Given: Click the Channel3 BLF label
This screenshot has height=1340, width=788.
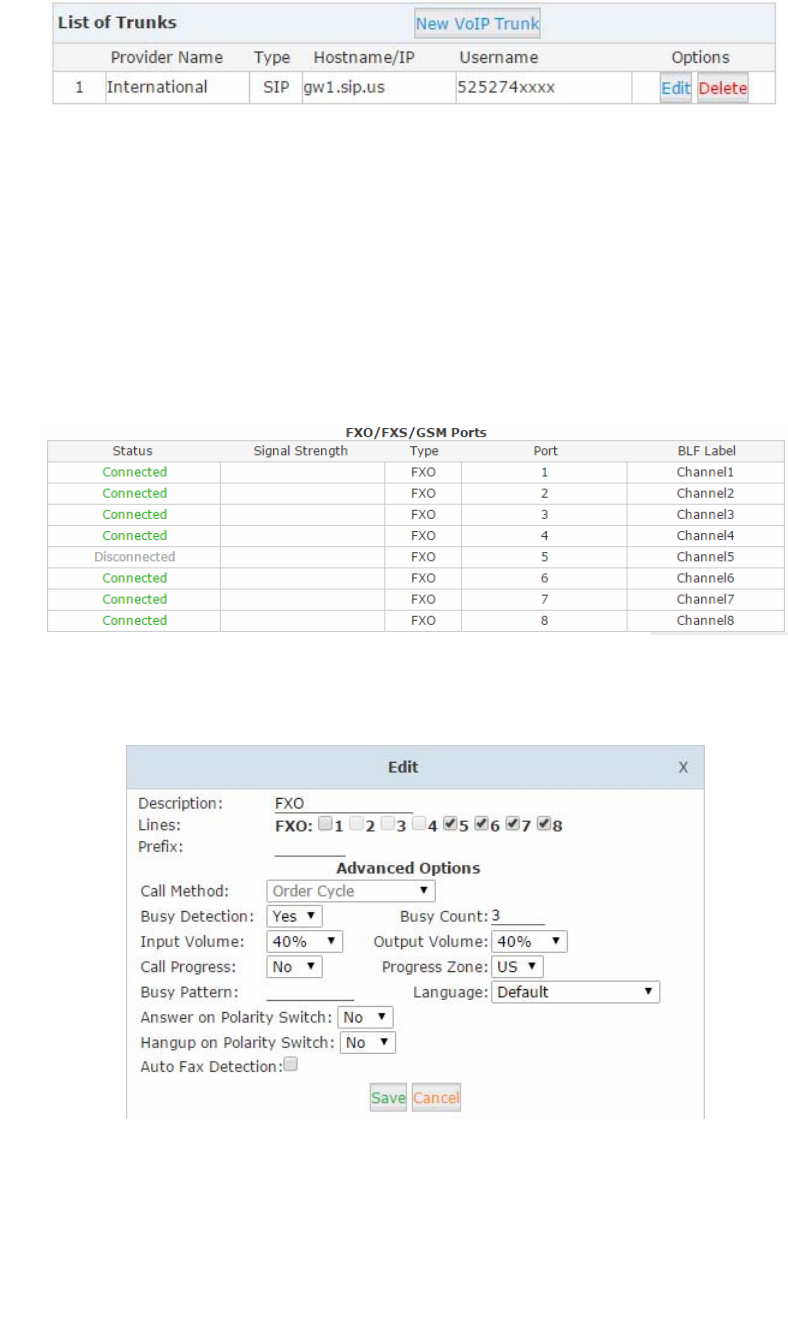Looking at the screenshot, I should tap(706, 514).
